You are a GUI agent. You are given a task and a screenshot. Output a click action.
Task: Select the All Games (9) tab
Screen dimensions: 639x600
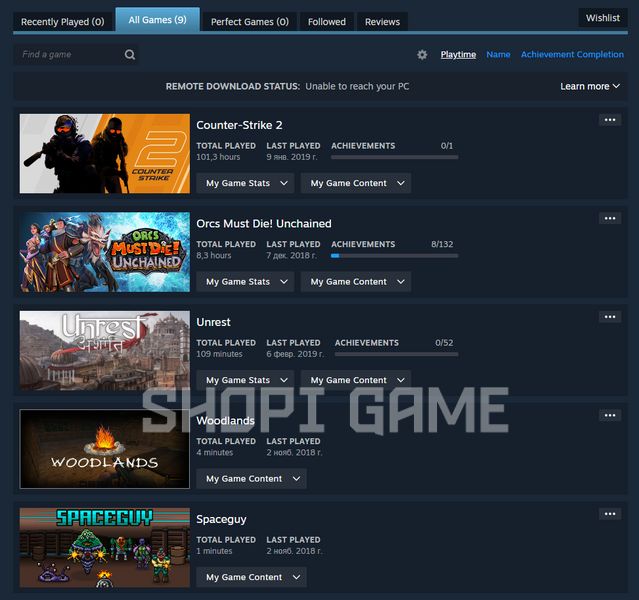pos(158,20)
